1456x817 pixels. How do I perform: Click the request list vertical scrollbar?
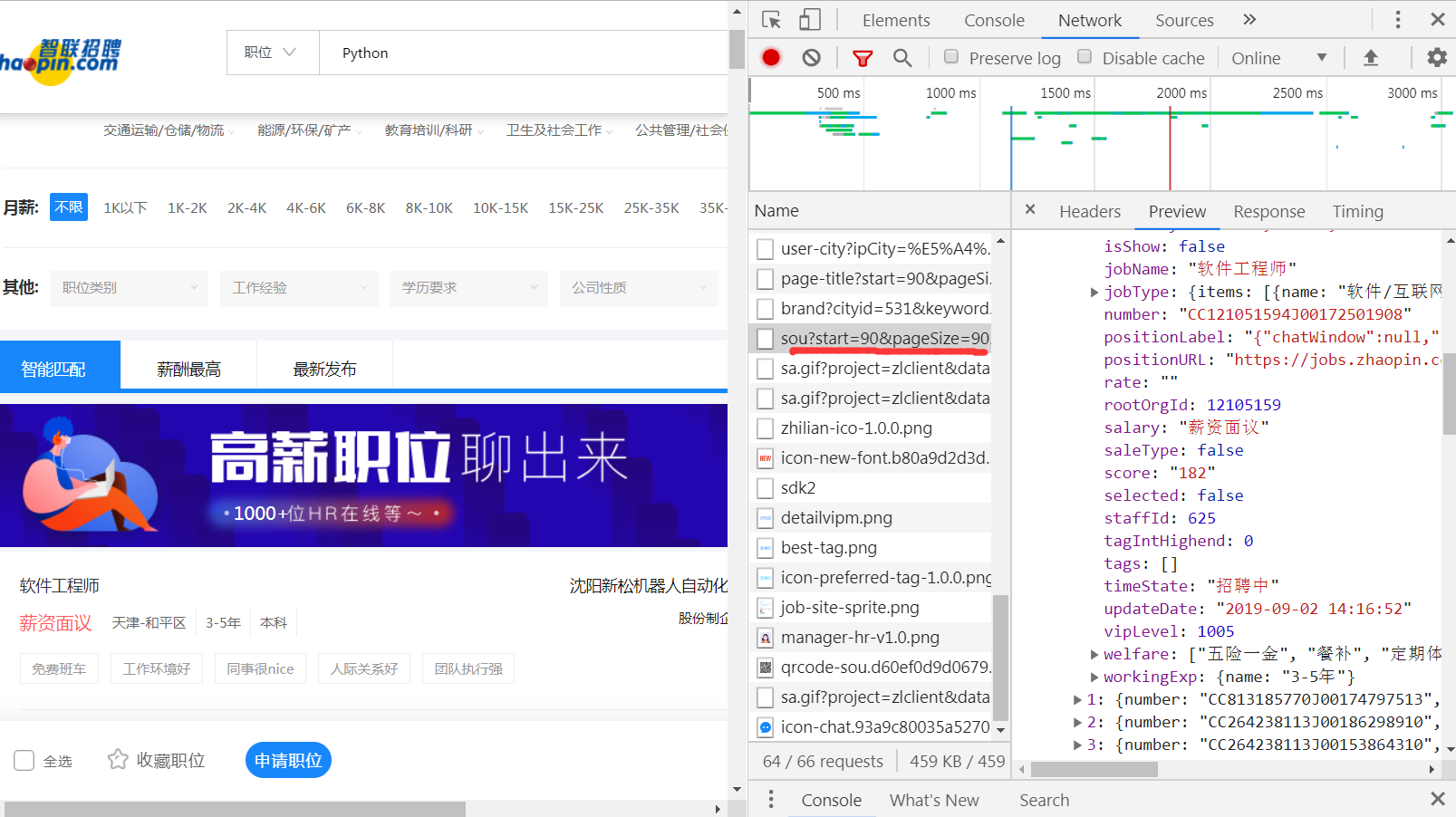pos(1000,657)
